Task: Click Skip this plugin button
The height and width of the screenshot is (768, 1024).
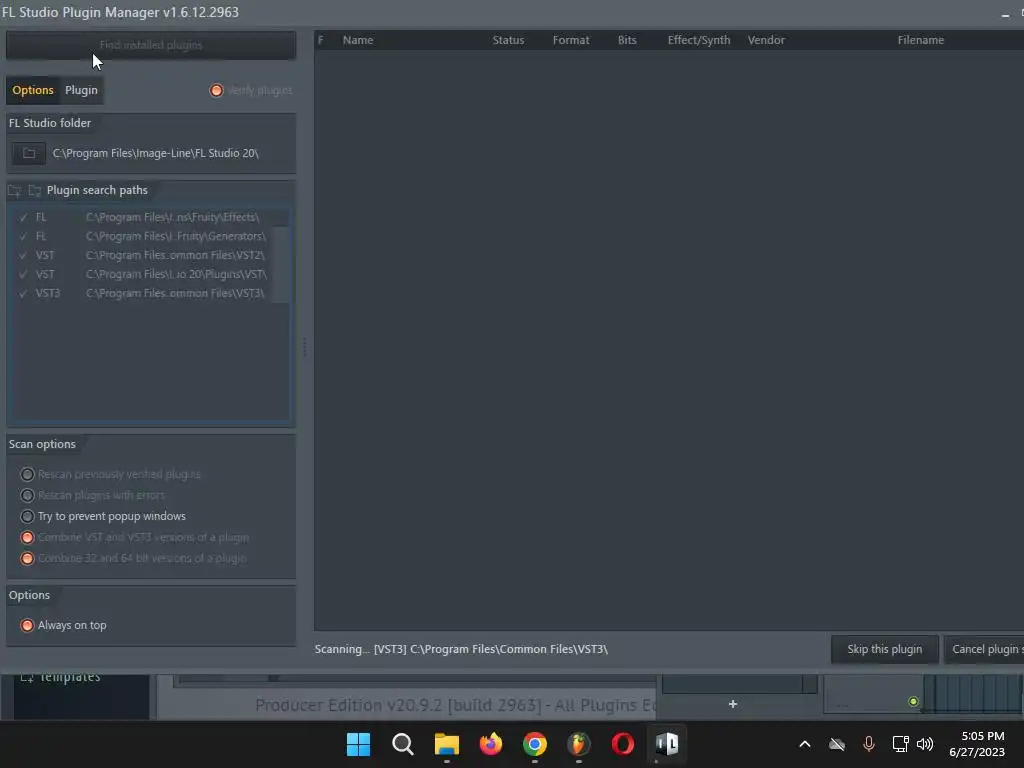Action: [x=884, y=649]
